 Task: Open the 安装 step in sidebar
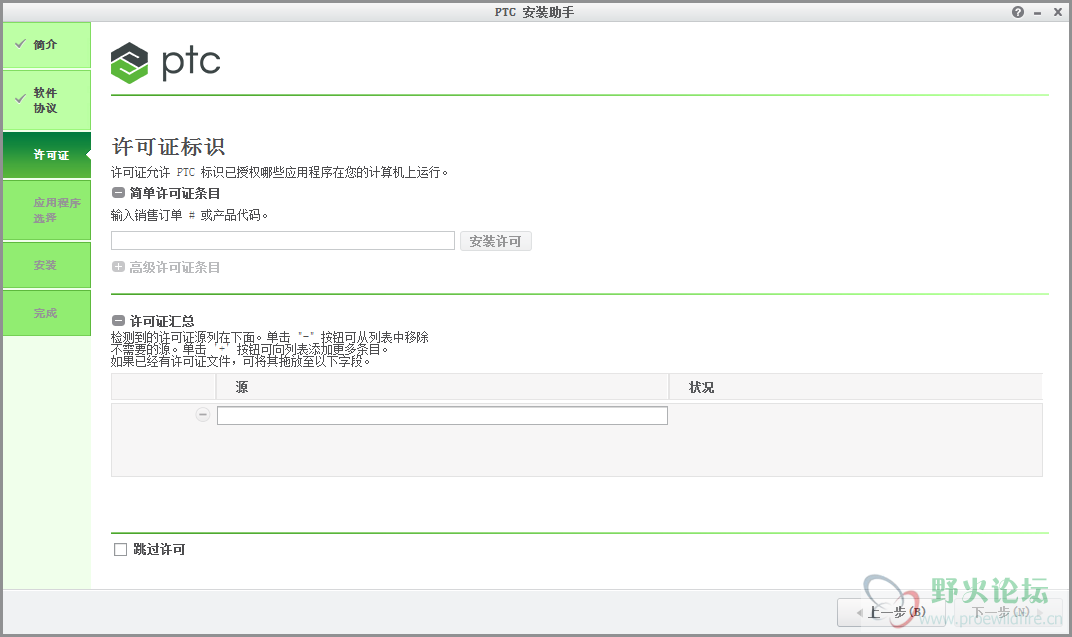46,265
